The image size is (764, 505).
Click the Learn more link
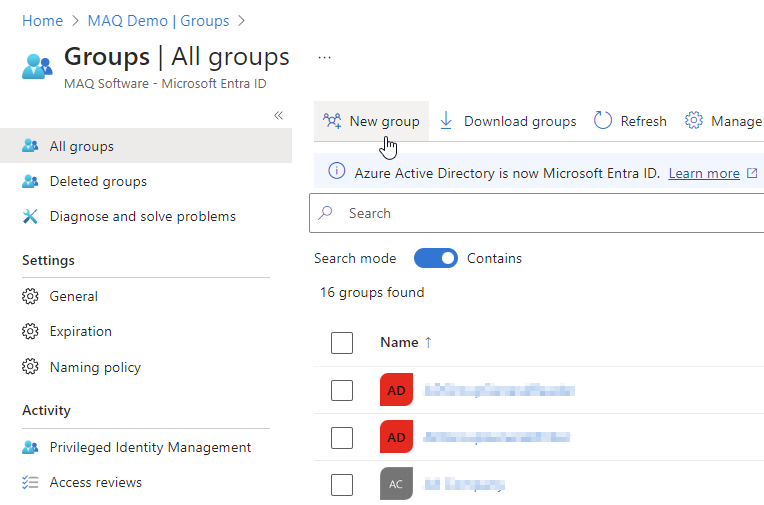tap(704, 173)
